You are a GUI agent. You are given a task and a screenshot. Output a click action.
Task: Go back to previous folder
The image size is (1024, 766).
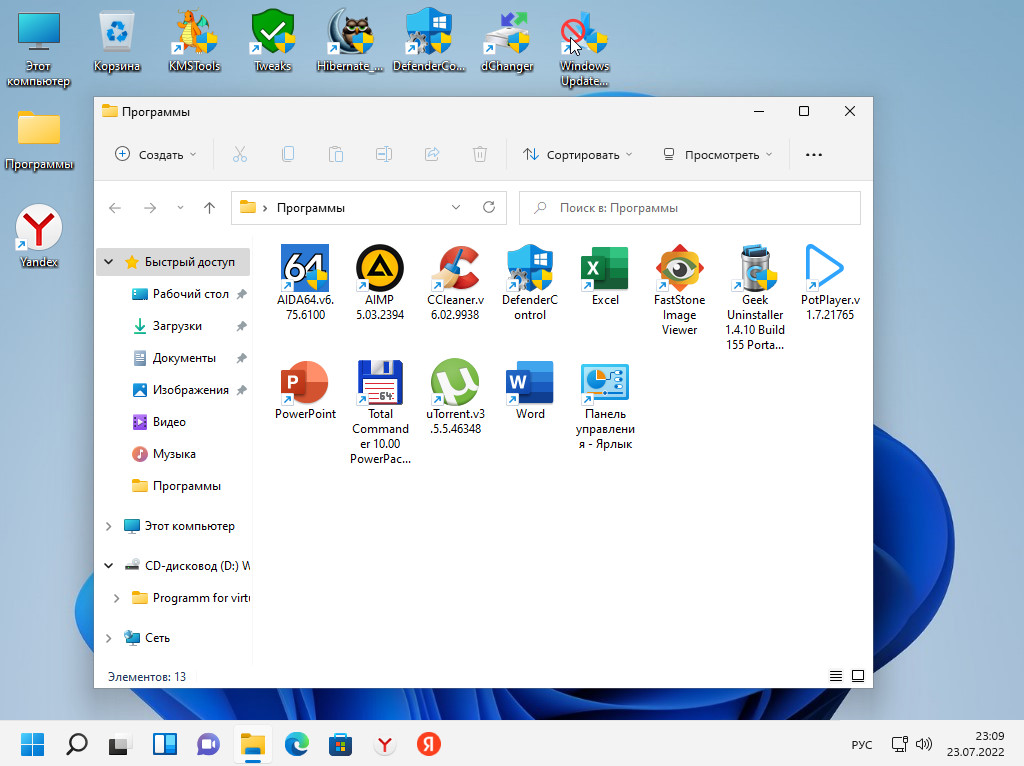tap(115, 208)
